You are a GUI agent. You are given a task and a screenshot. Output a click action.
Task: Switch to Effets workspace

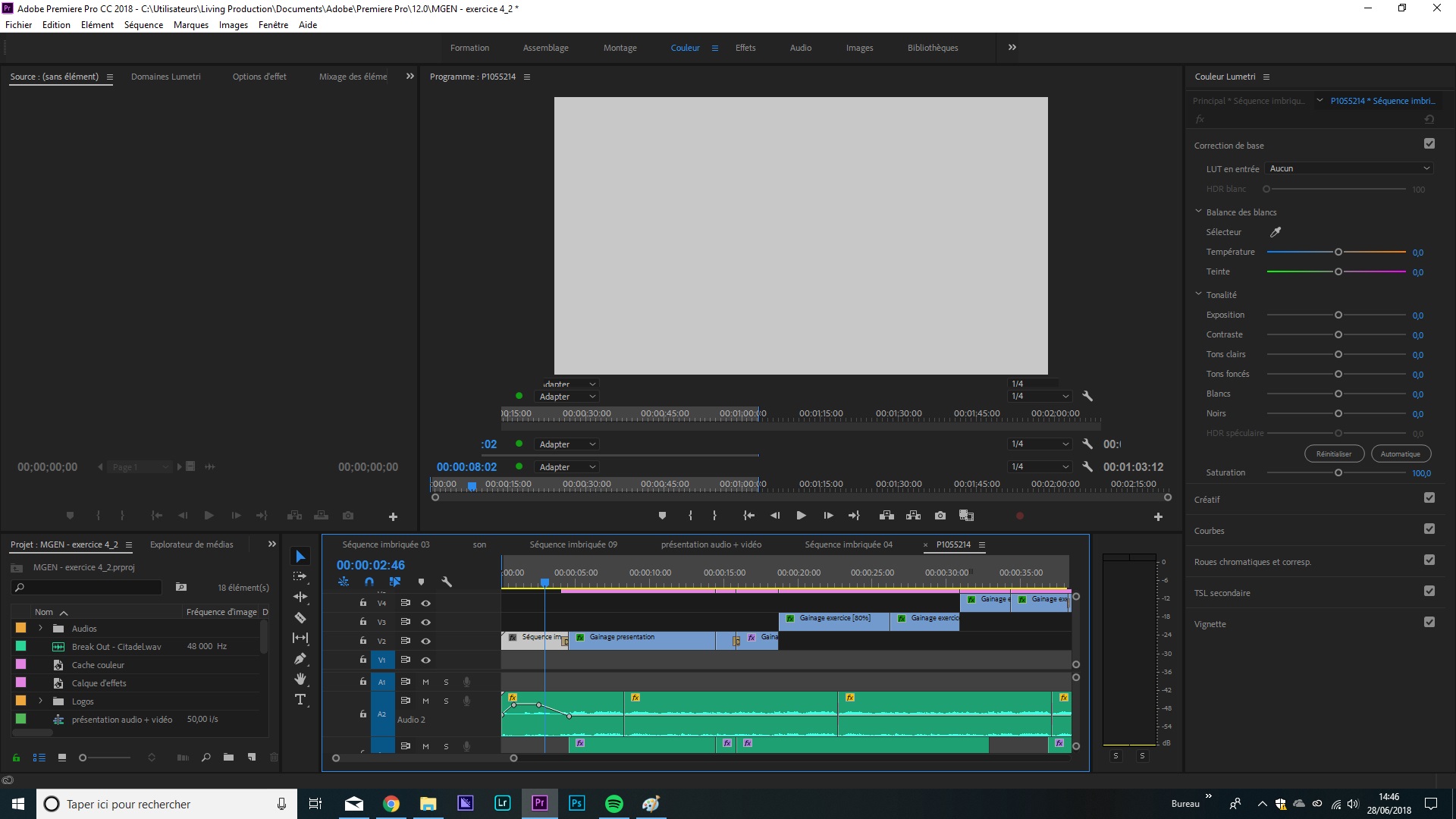[745, 48]
